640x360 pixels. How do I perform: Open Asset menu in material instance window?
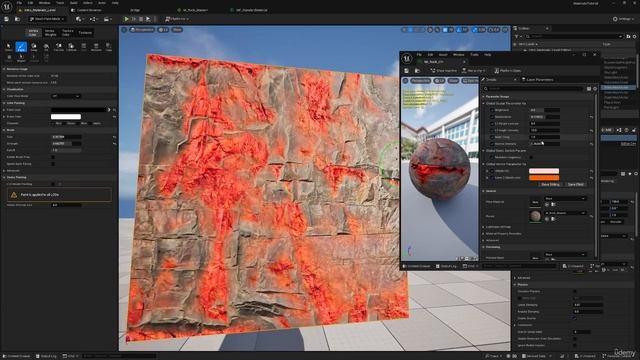pos(443,55)
